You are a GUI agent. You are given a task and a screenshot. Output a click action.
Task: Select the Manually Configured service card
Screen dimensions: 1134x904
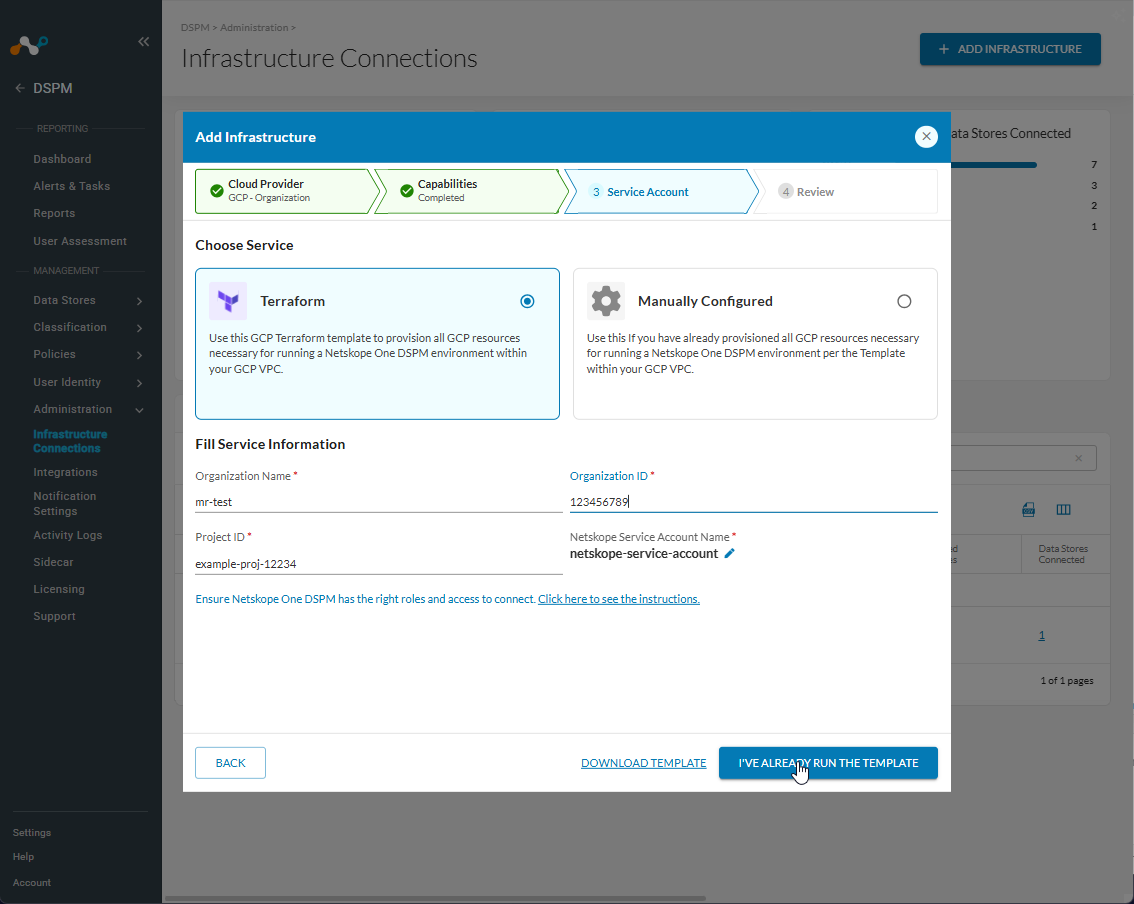755,344
